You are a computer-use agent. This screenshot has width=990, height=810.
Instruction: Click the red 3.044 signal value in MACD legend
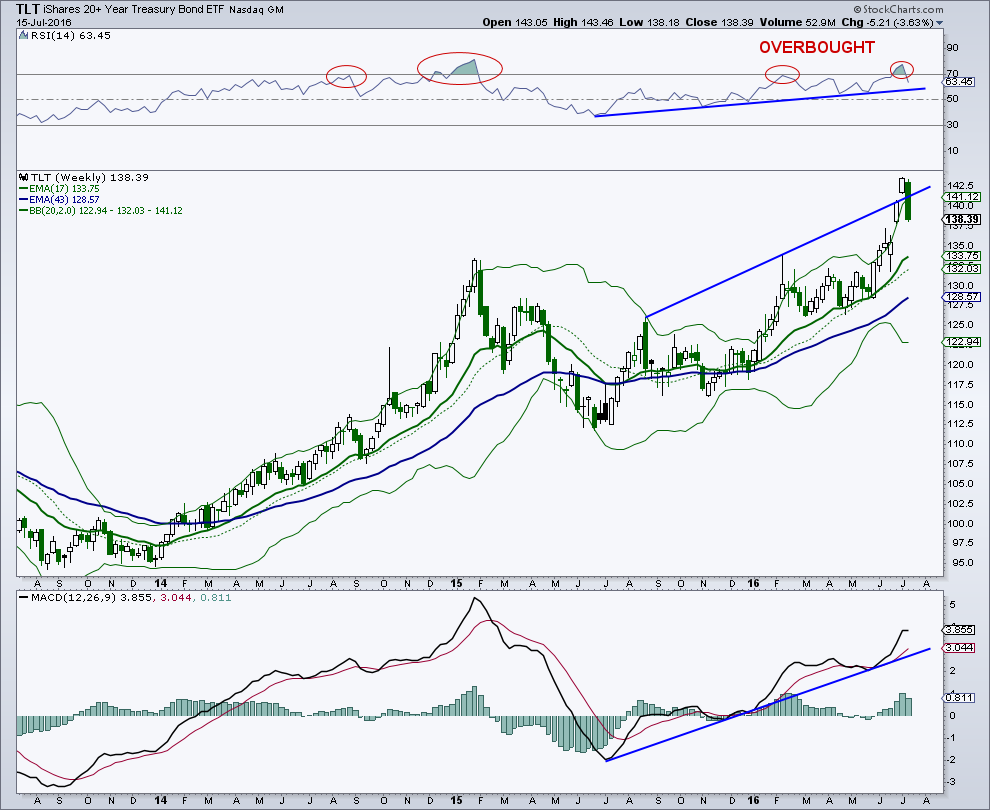pos(177,597)
